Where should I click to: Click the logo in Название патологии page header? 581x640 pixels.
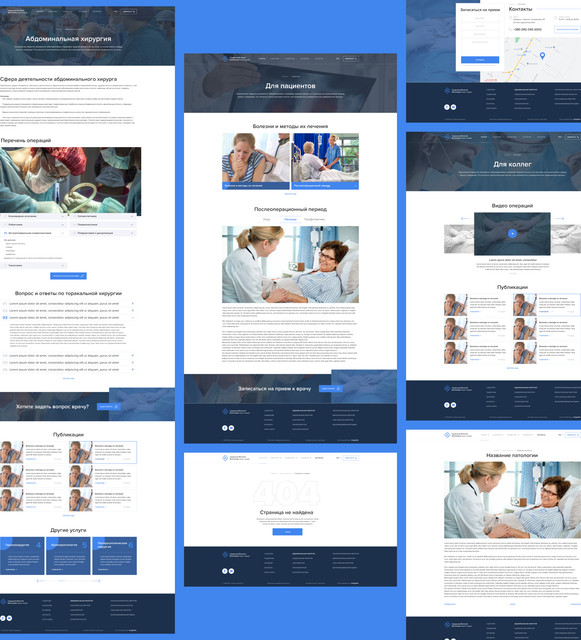point(459,435)
